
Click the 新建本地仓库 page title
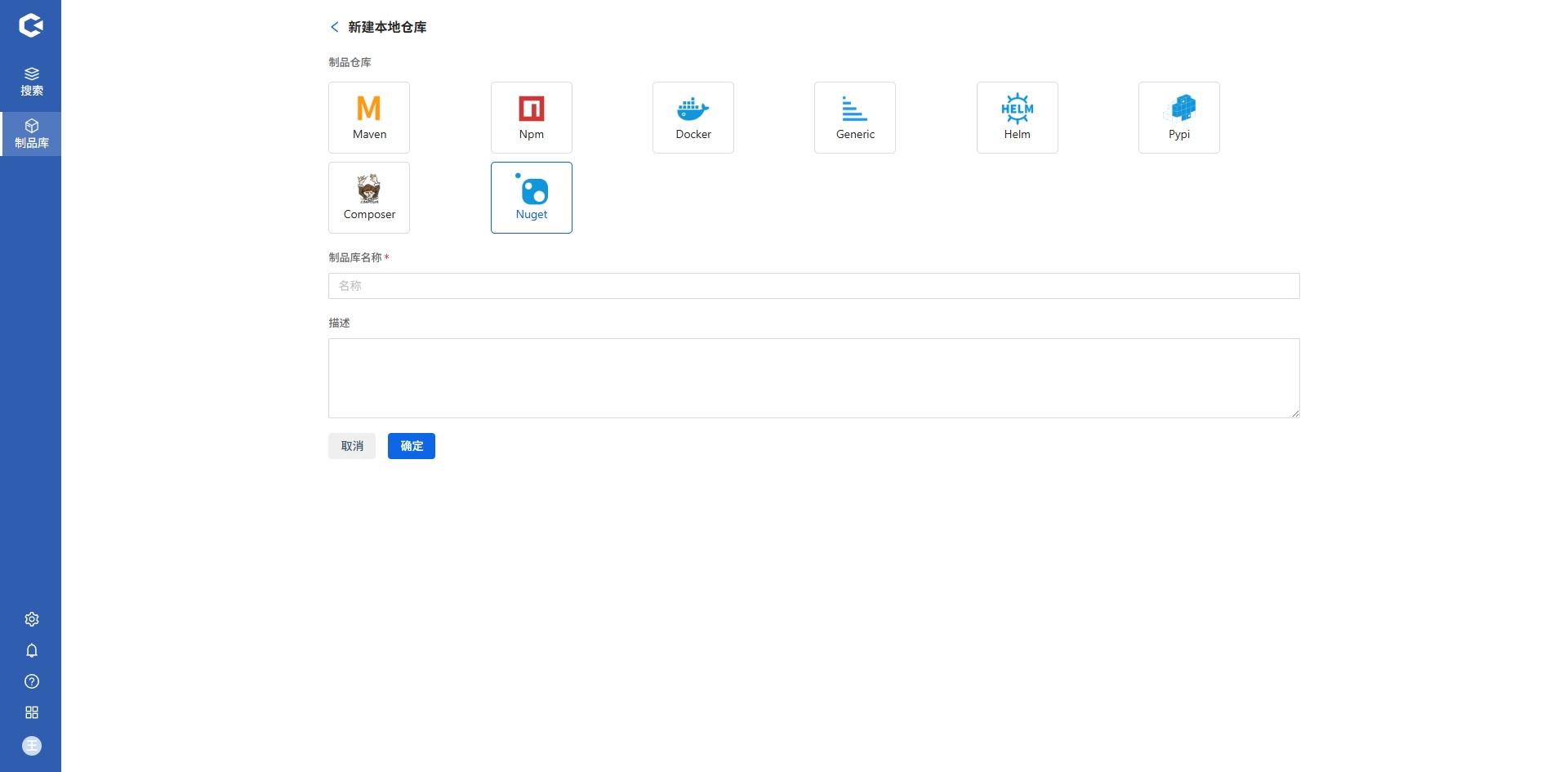pyautogui.click(x=387, y=27)
